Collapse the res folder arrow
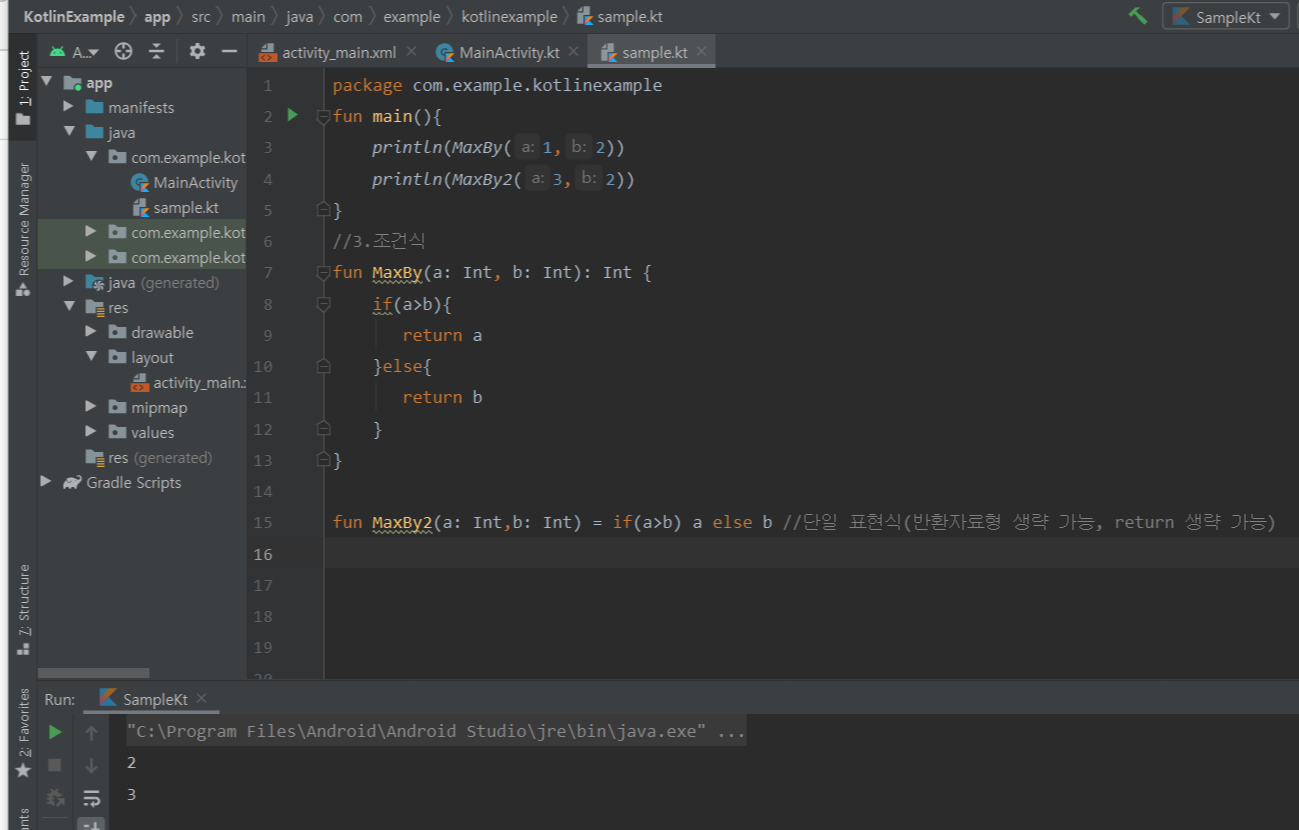 pyautogui.click(x=69, y=307)
